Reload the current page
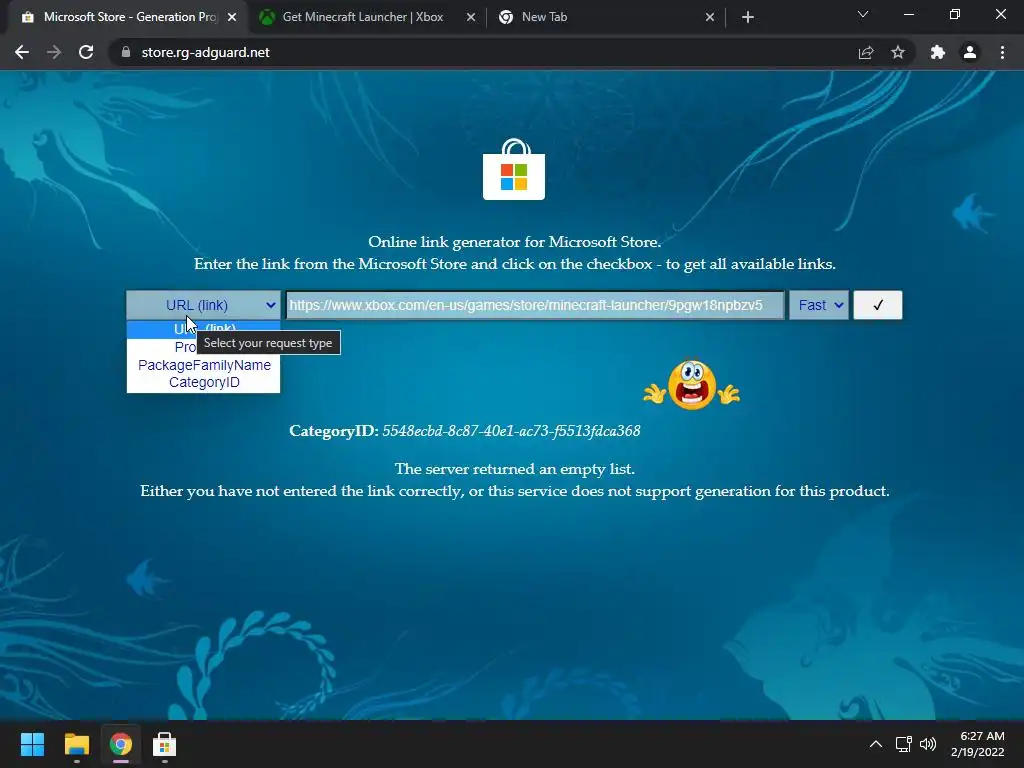 pos(86,52)
